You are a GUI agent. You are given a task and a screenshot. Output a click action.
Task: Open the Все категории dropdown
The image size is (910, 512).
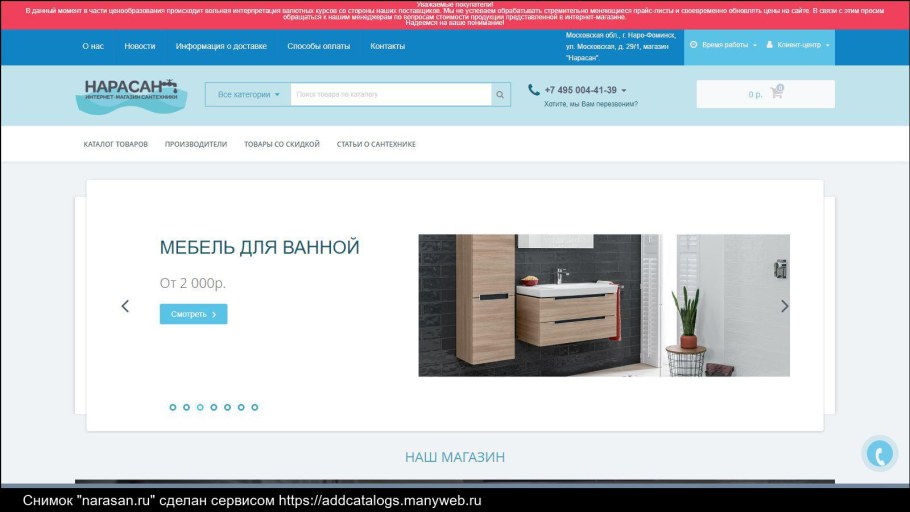tap(248, 95)
